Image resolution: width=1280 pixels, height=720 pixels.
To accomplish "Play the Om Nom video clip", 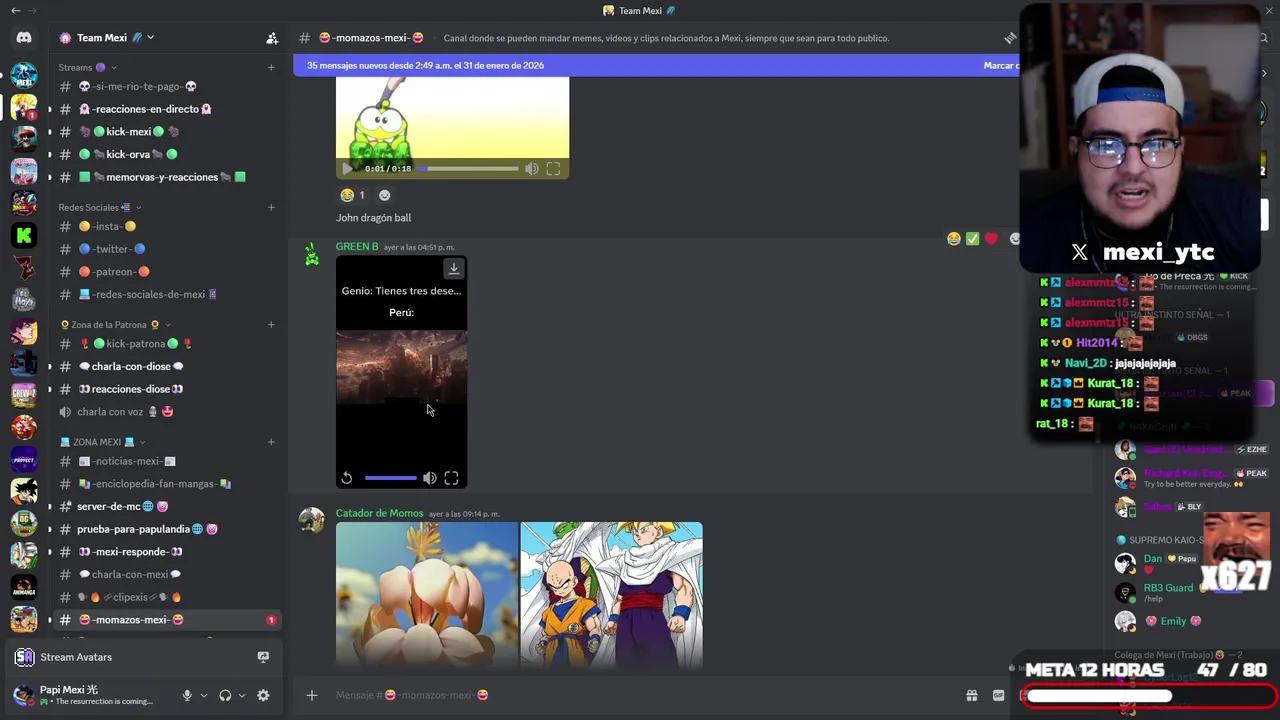I will (x=347, y=169).
